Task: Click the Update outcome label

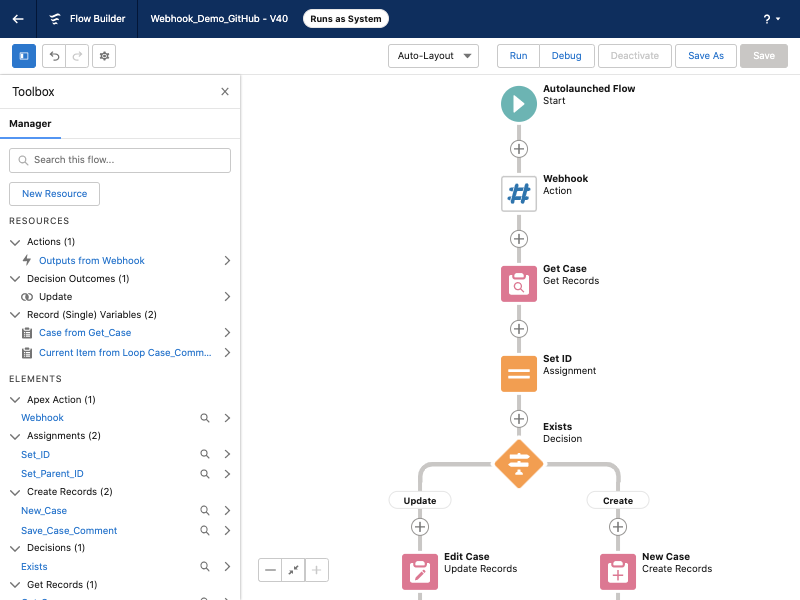Action: (x=420, y=501)
